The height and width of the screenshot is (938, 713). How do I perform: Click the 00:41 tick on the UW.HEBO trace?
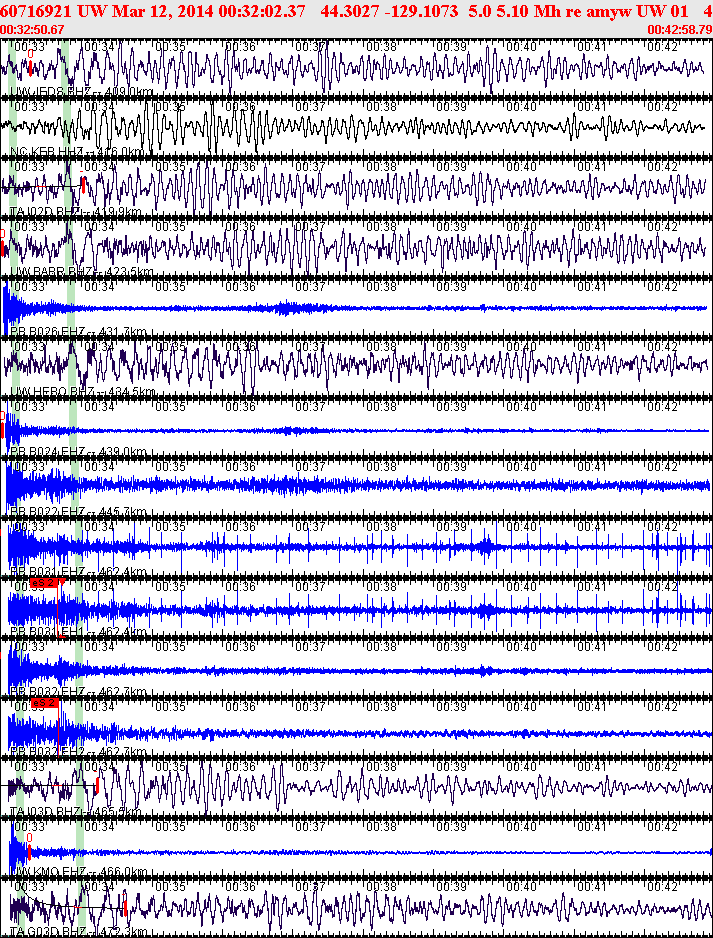pos(592,346)
